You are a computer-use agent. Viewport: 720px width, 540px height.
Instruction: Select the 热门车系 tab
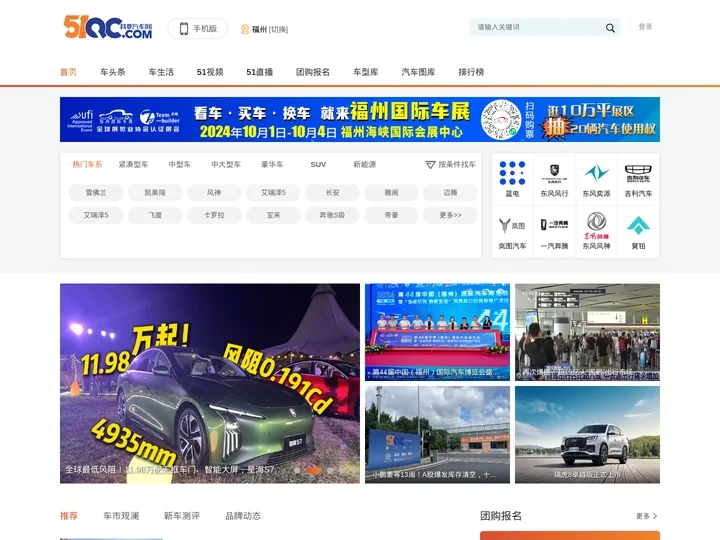pyautogui.click(x=87, y=164)
